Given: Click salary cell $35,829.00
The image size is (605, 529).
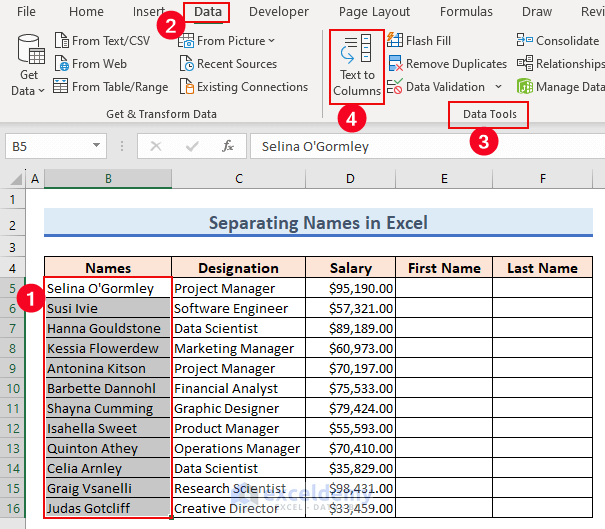Looking at the screenshot, I should (x=350, y=468).
